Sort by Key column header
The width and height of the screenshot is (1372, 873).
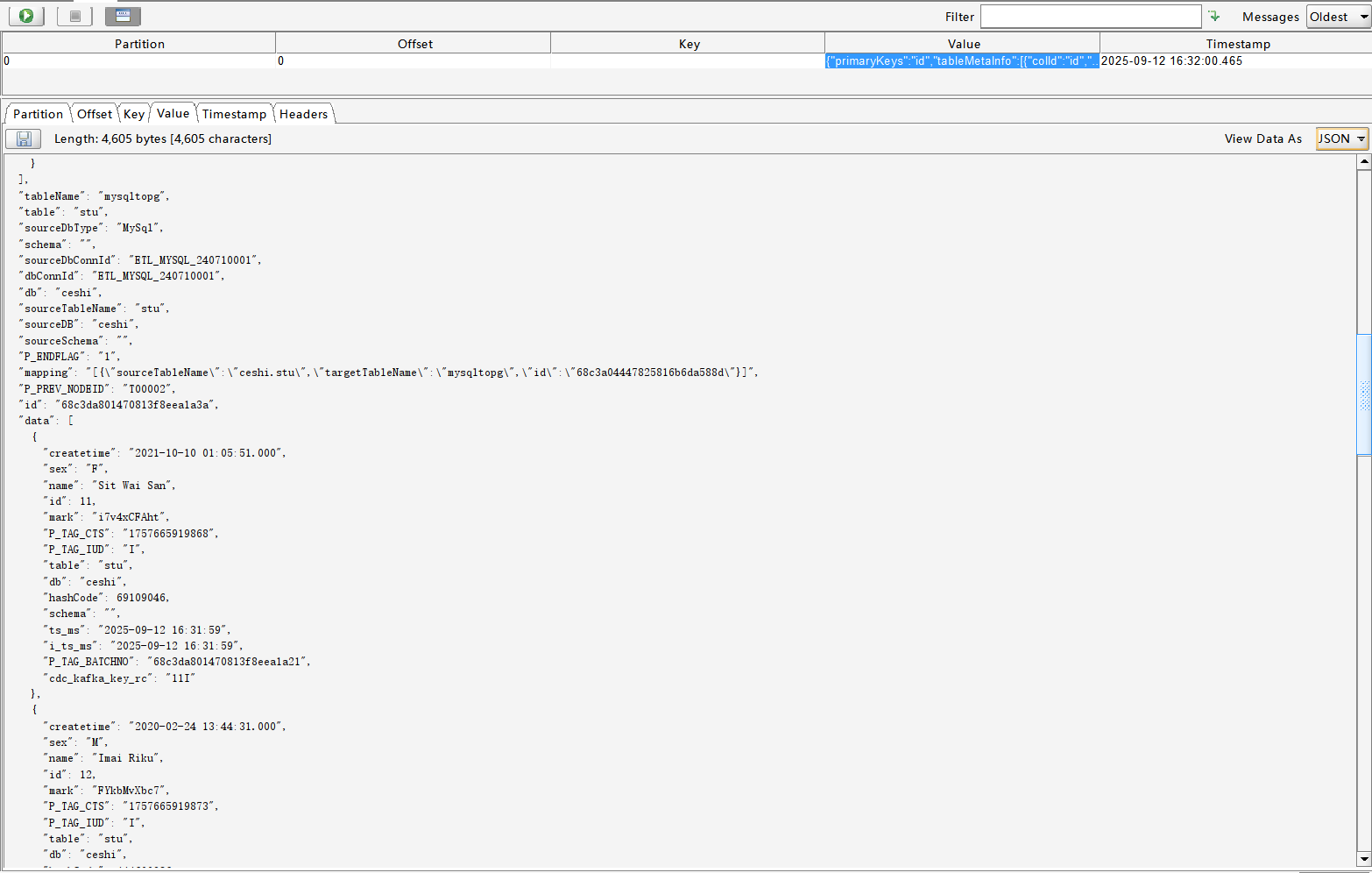689,44
